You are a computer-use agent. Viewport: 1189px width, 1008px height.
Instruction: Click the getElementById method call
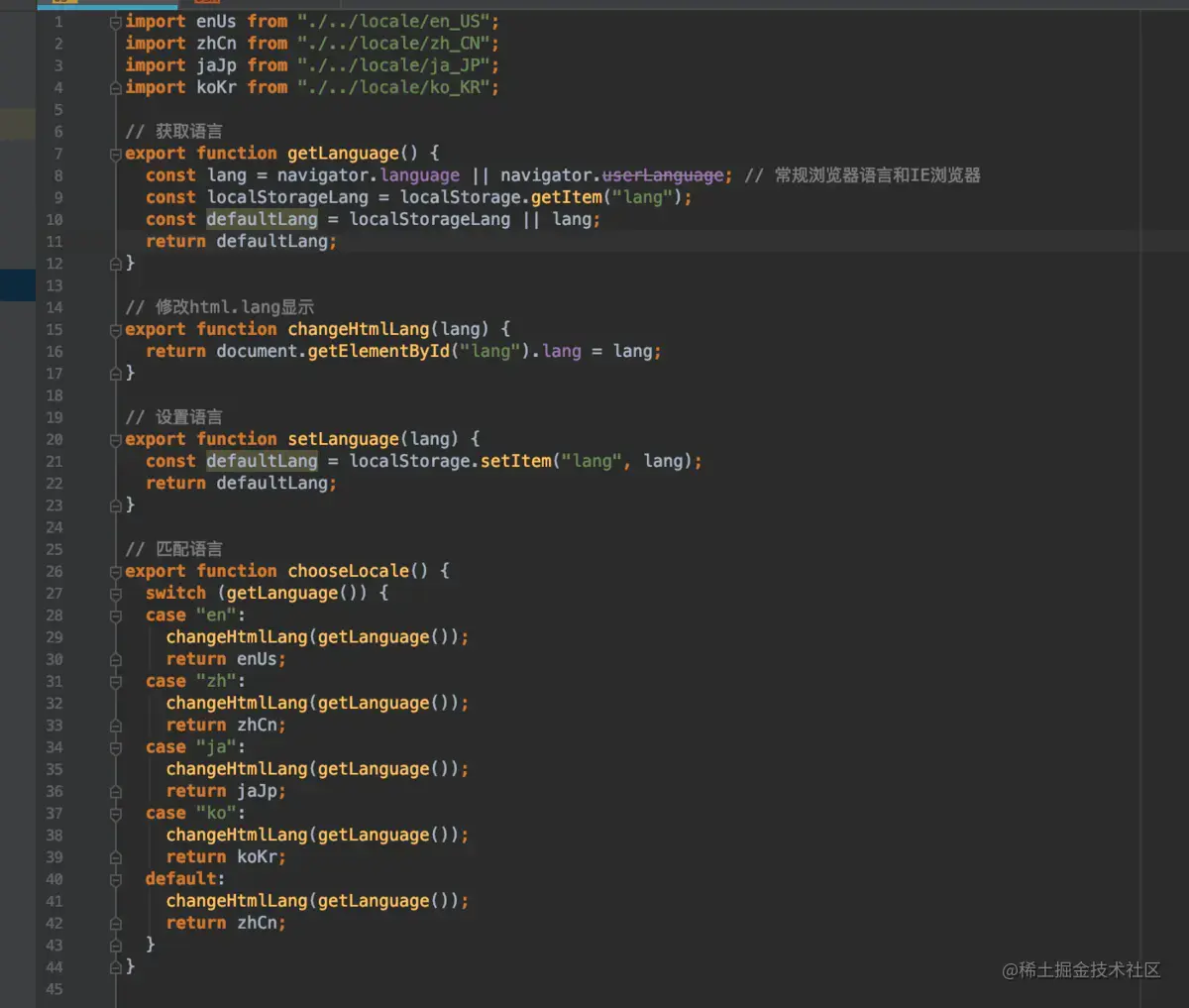379,352
